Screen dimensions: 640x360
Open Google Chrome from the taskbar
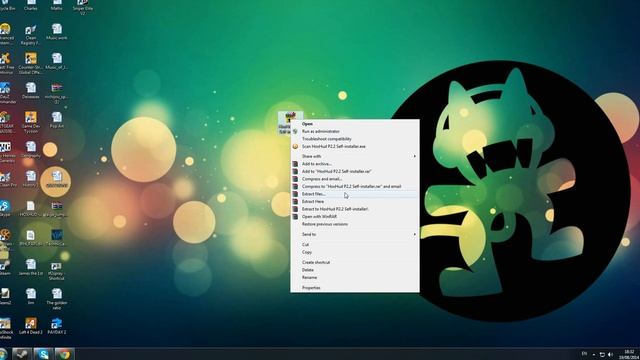[64, 354]
